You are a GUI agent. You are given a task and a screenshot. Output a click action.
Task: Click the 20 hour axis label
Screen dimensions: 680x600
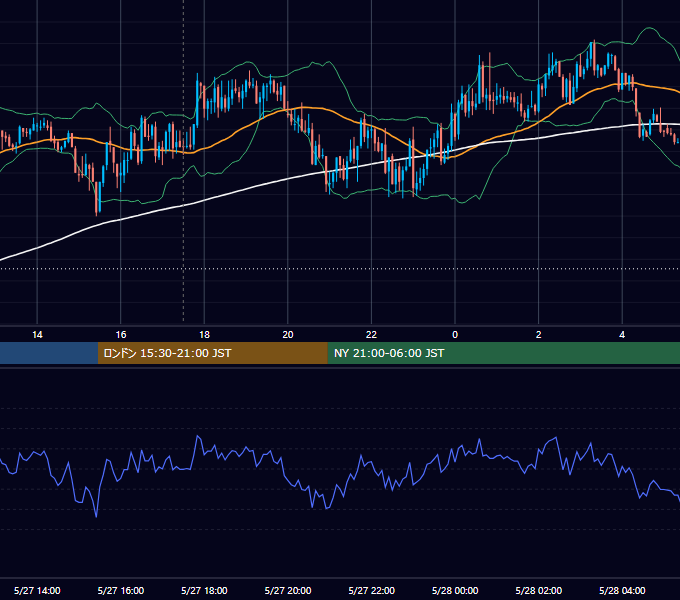[288, 335]
